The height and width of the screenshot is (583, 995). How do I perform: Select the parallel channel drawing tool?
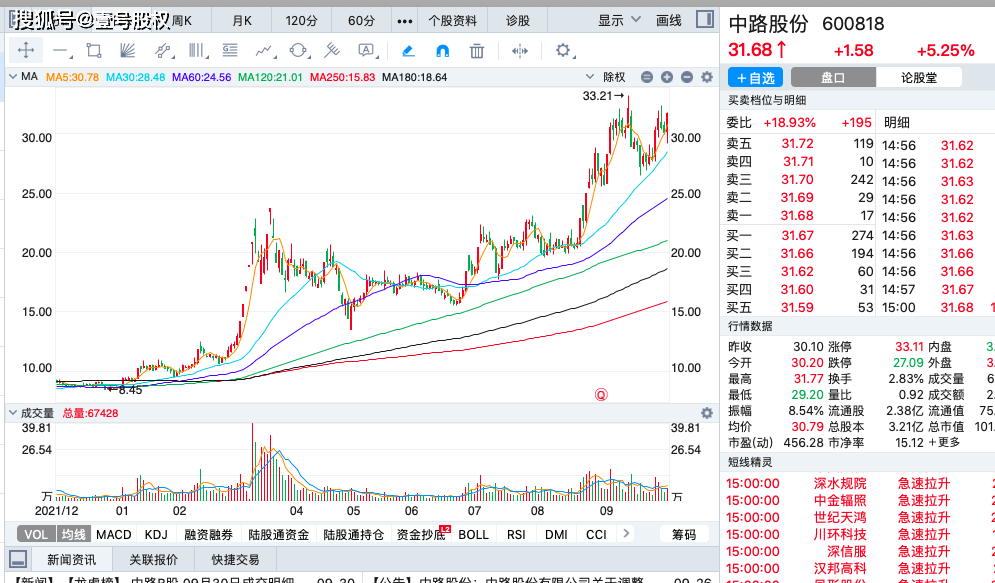[x=162, y=51]
